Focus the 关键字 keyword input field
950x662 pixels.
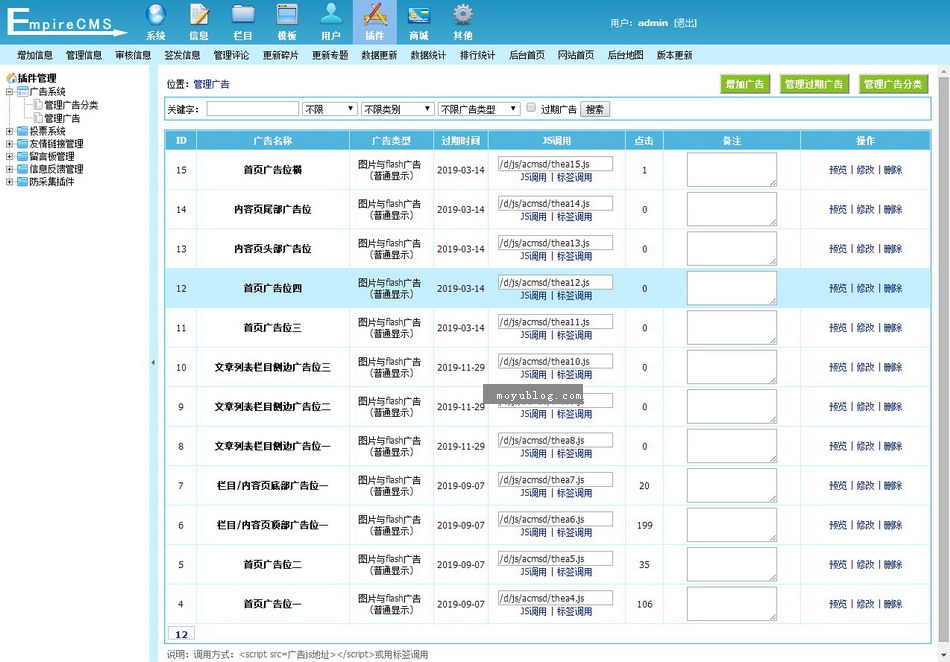click(x=253, y=109)
